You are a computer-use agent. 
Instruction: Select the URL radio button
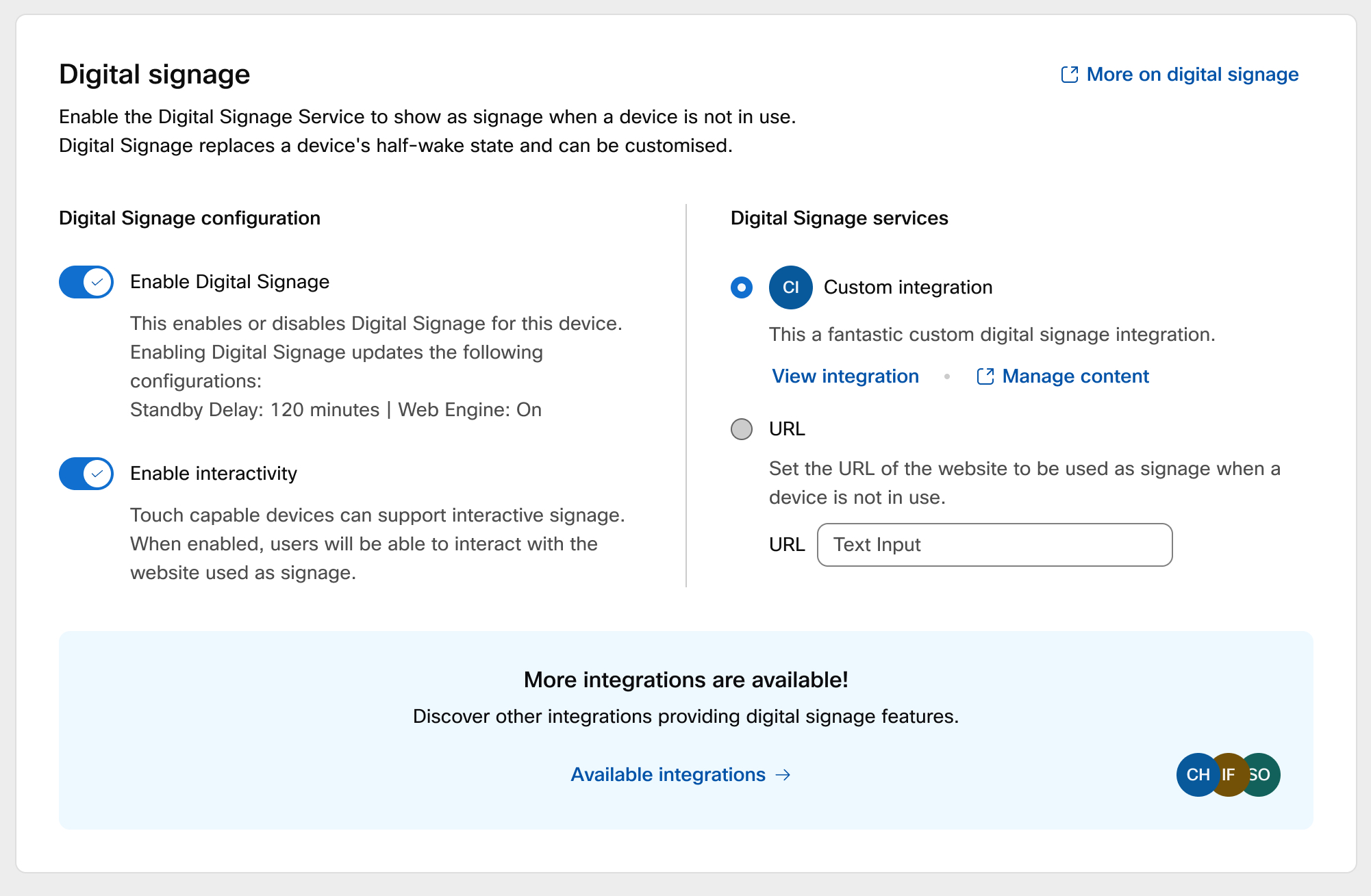point(742,429)
